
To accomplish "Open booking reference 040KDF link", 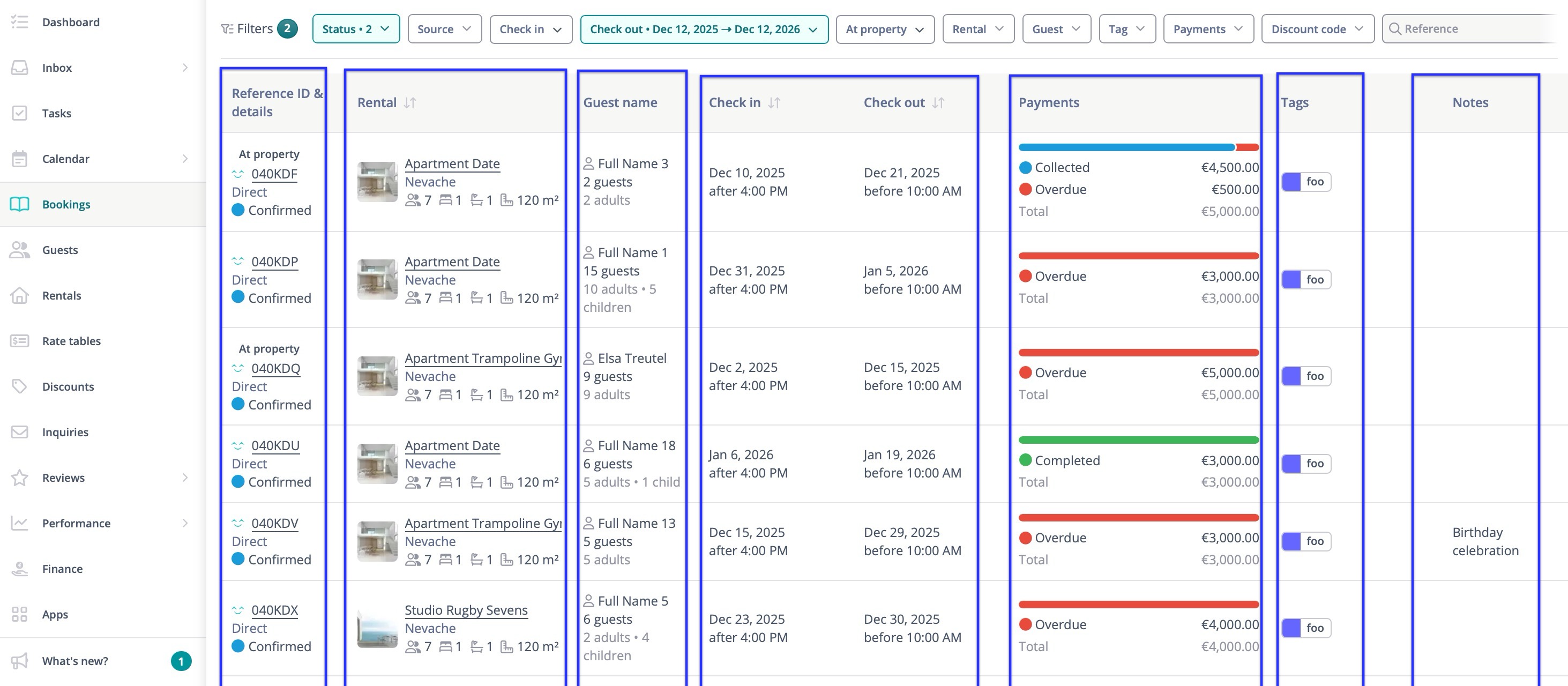I will 274,174.
